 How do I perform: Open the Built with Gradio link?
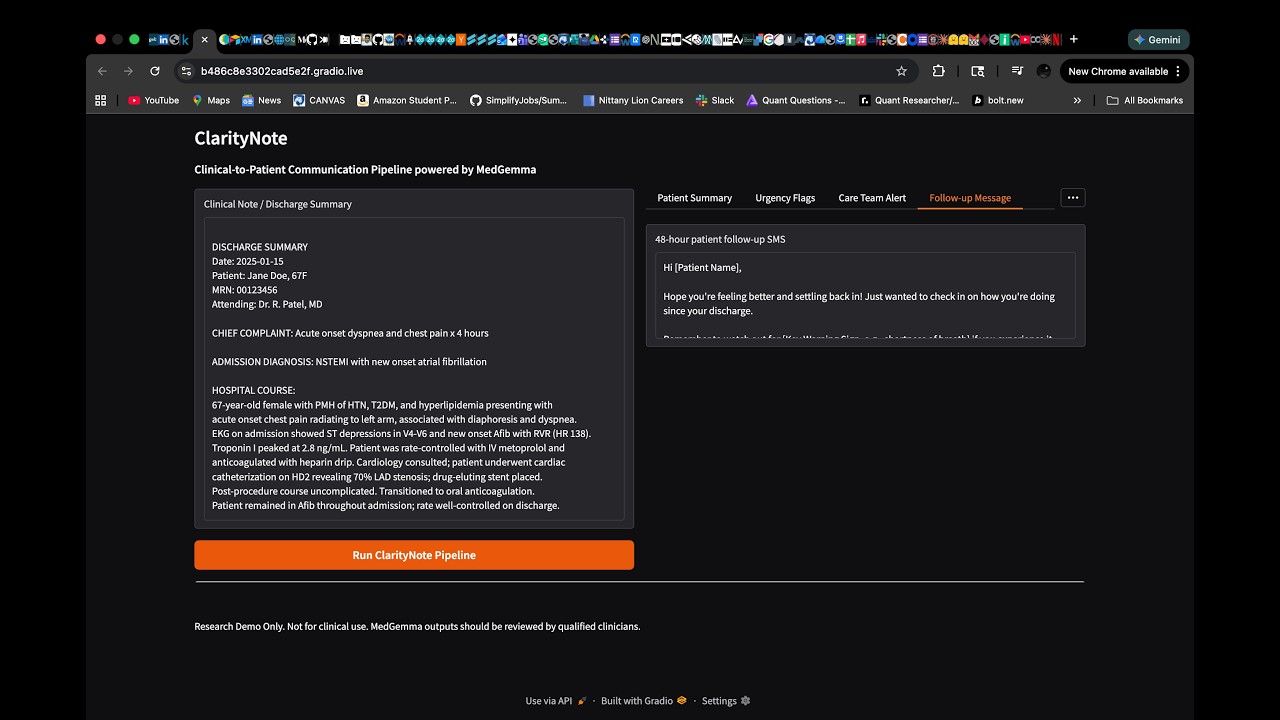[644, 701]
